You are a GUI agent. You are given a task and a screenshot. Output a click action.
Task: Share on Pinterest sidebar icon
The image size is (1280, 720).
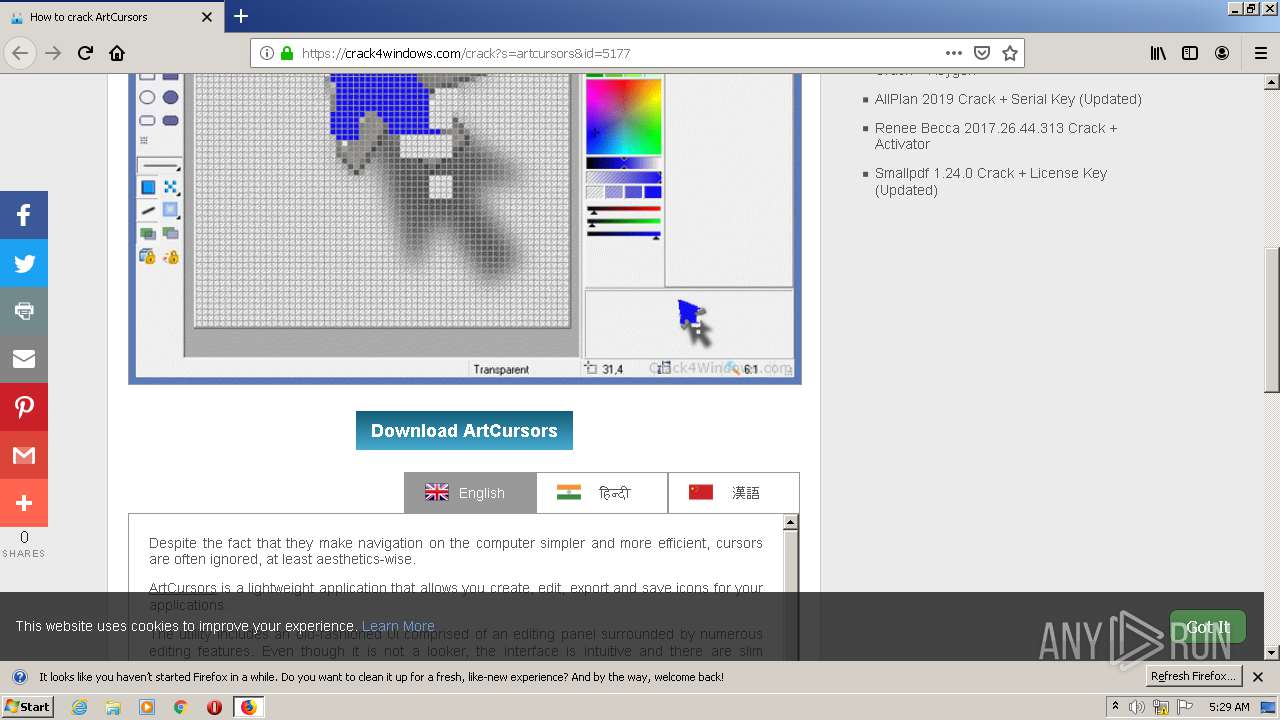tap(24, 407)
